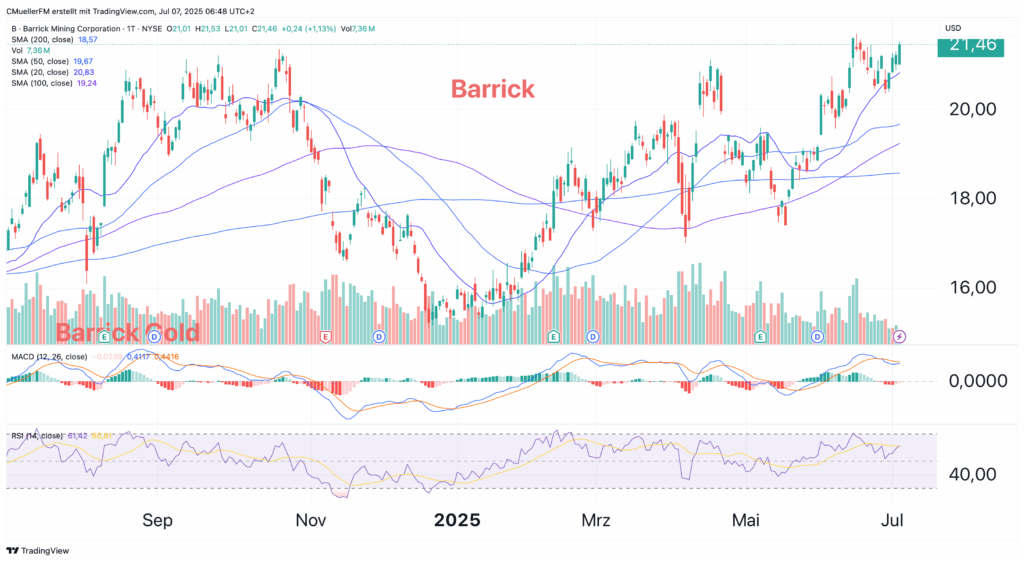The image size is (1024, 562).
Task: Click the 0,0000 MACD axis label
Action: pyautogui.click(x=978, y=381)
